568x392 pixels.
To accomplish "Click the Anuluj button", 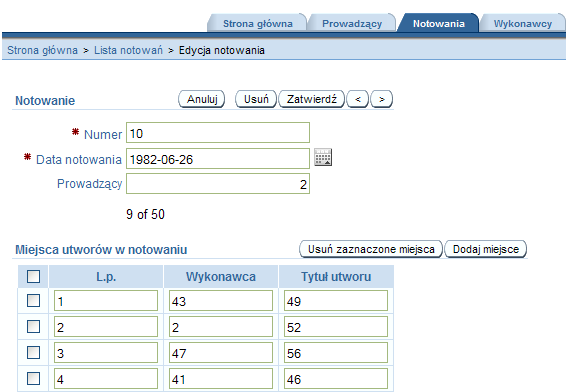I will pyautogui.click(x=202, y=99).
